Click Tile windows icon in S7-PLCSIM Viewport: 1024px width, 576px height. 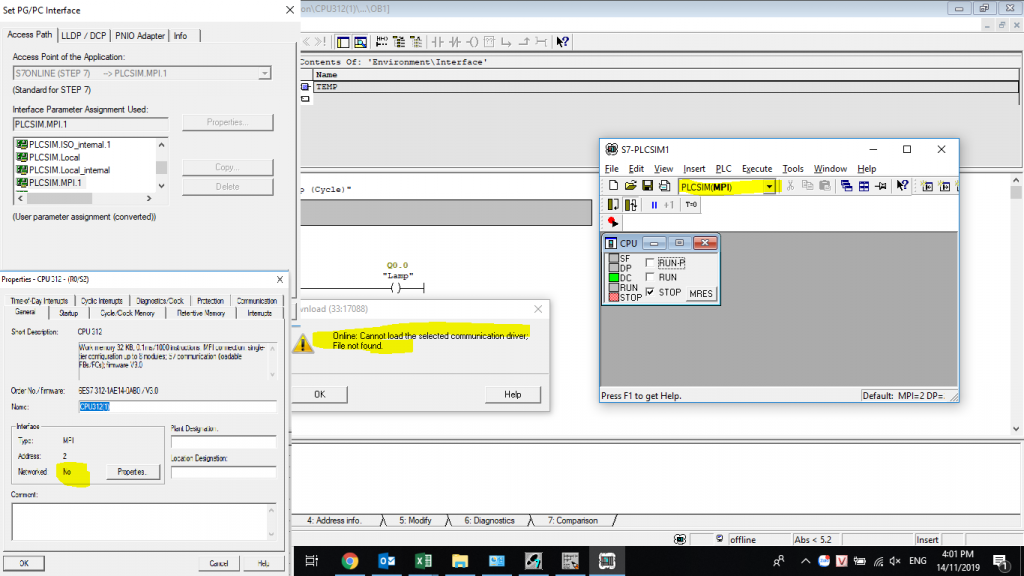(863, 186)
